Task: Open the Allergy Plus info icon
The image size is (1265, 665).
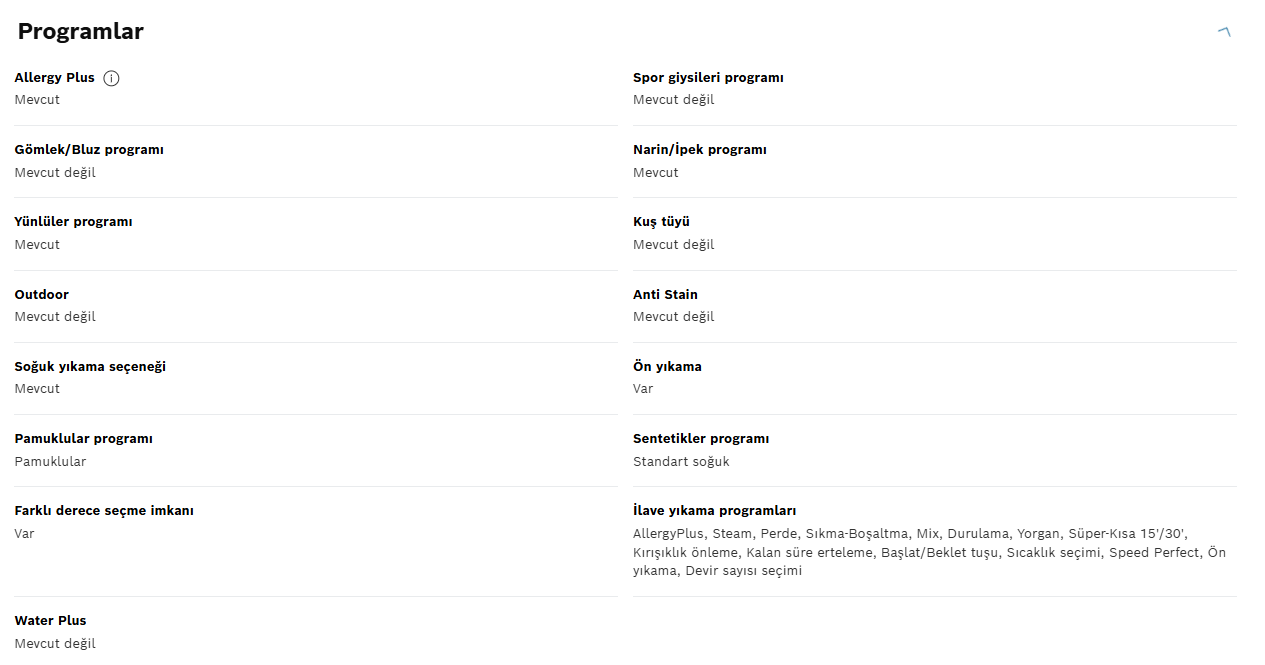Action: tap(111, 78)
